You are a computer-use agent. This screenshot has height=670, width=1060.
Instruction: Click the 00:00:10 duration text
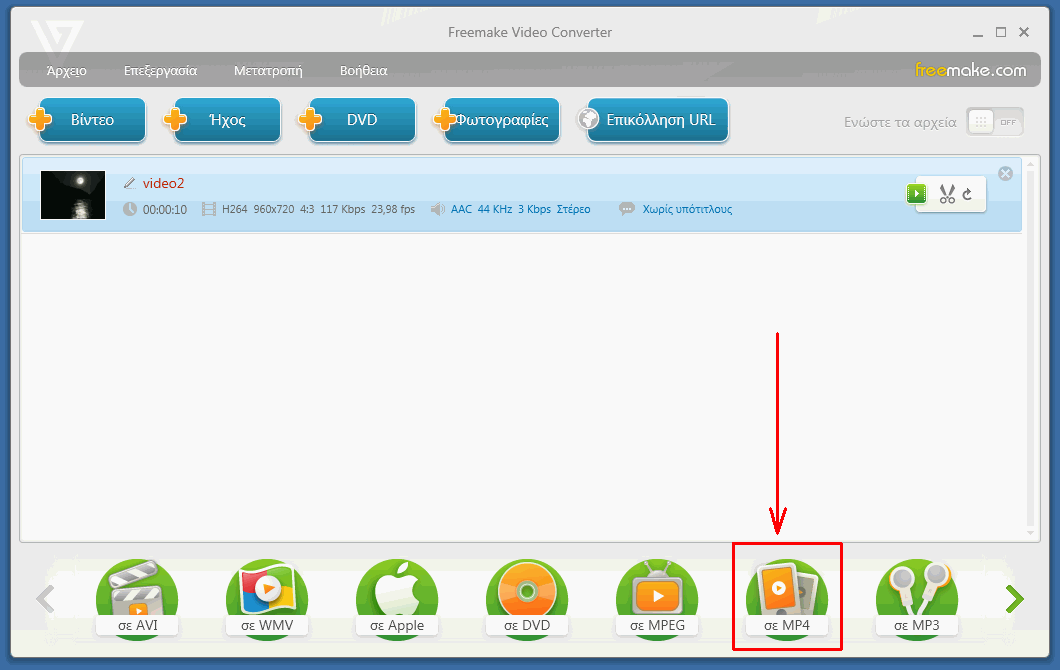pos(165,210)
